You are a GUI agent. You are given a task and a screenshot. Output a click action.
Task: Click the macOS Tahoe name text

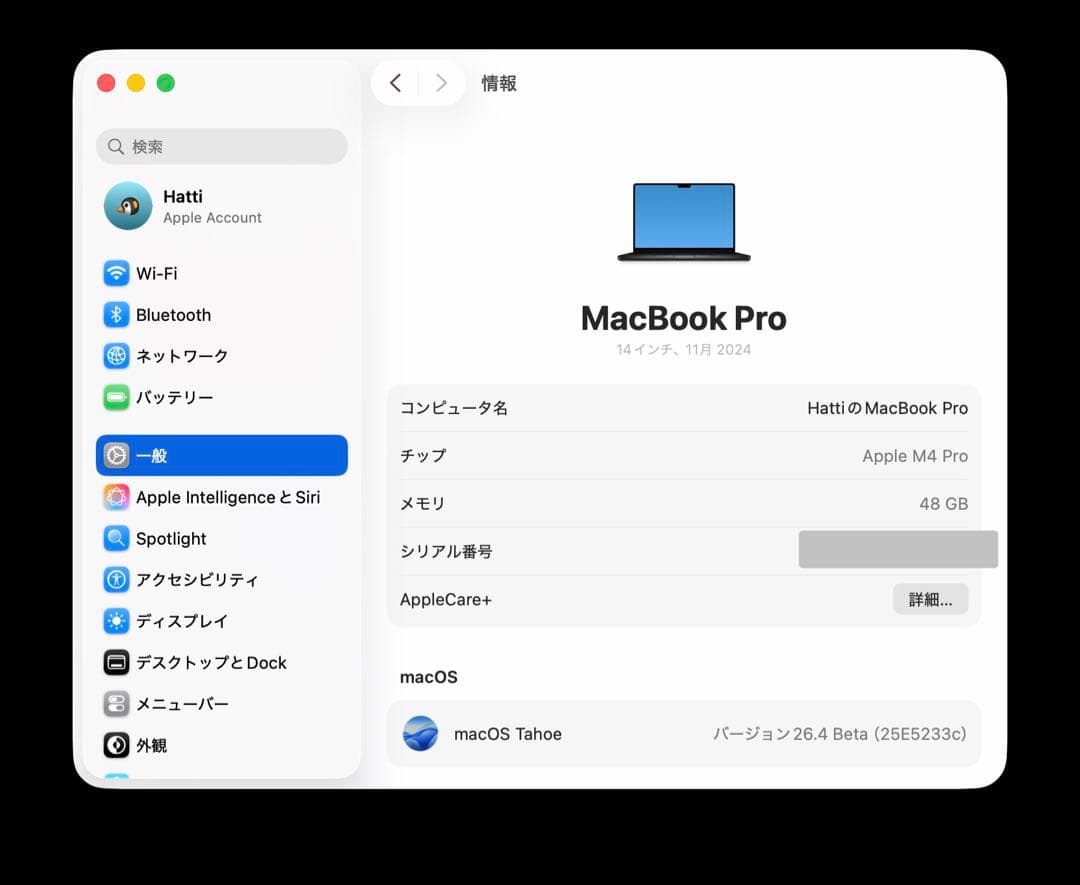coord(508,734)
